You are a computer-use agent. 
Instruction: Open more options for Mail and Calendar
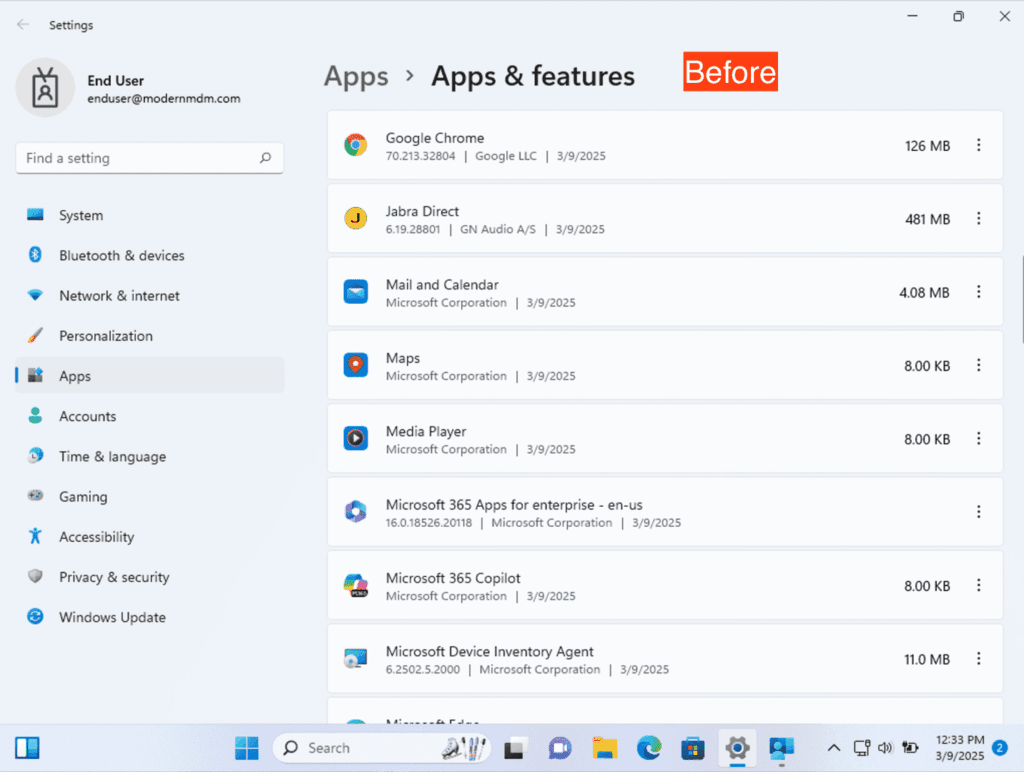978,292
